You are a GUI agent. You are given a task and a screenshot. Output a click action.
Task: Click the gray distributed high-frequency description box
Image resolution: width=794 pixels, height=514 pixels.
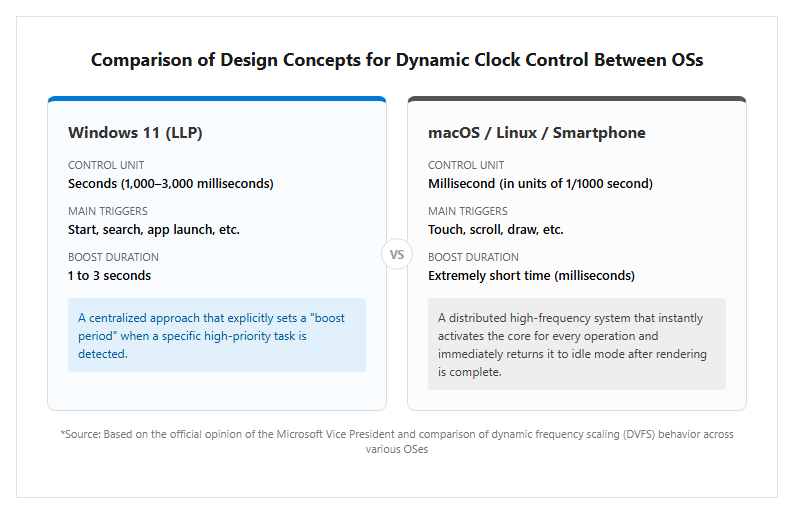(x=577, y=344)
